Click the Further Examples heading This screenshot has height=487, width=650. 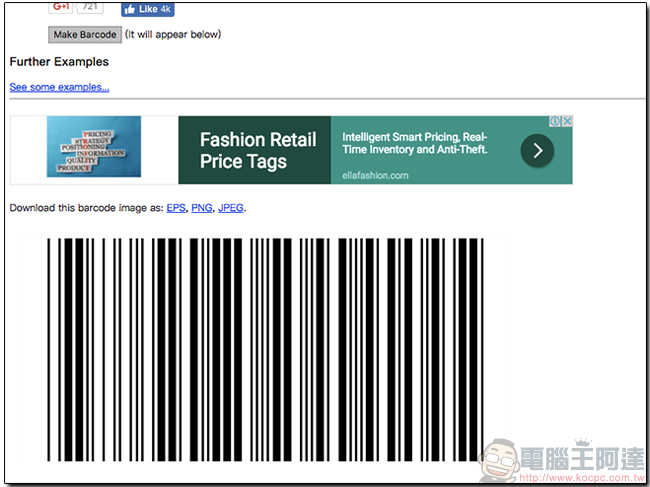point(59,62)
